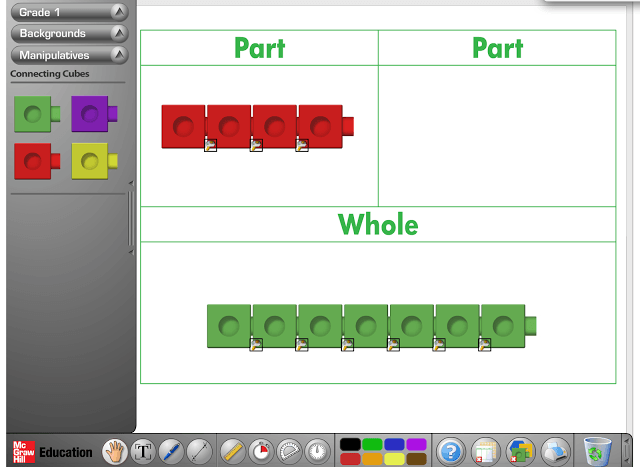Image resolution: width=640 pixels, height=467 pixels.
Task: Click the 'Connecting Cubes' label
Action: pos(50,74)
